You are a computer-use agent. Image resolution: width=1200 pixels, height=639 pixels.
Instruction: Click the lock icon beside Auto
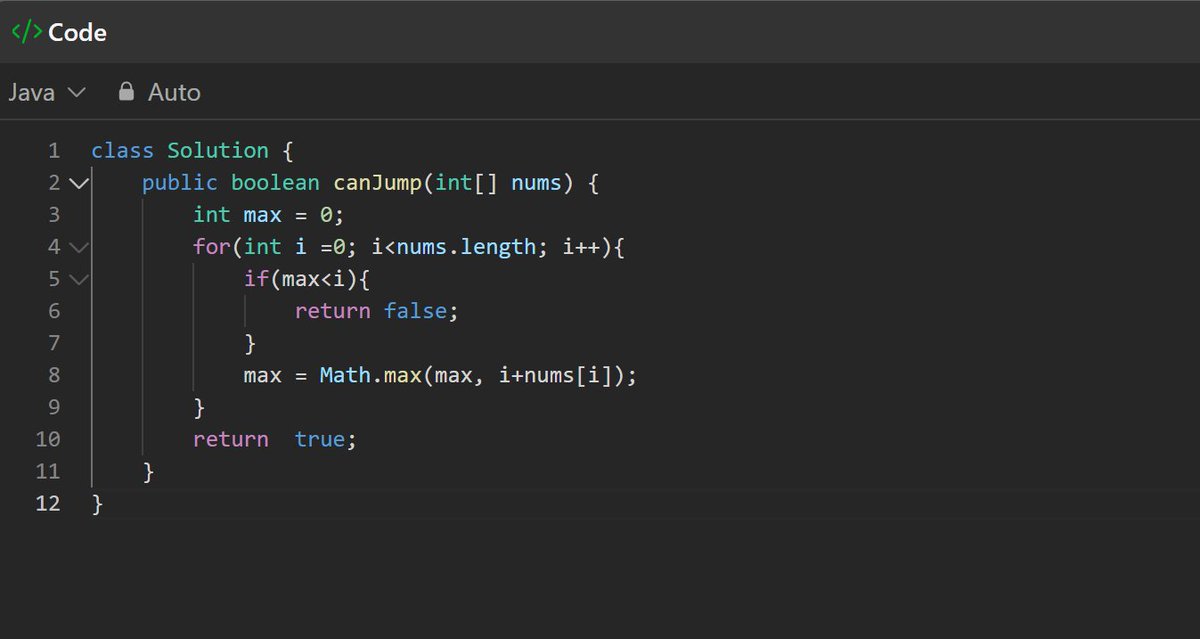click(x=126, y=92)
